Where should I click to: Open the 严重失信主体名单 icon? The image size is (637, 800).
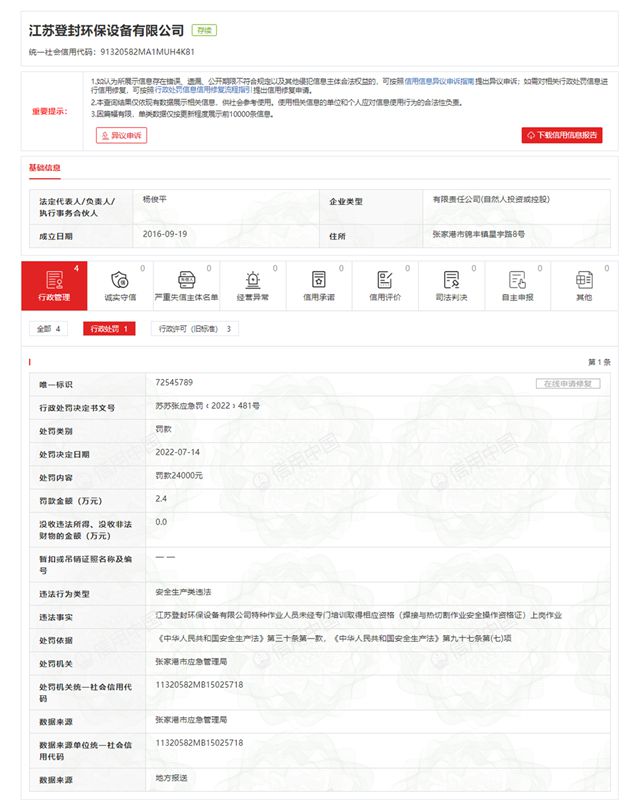tap(186, 279)
